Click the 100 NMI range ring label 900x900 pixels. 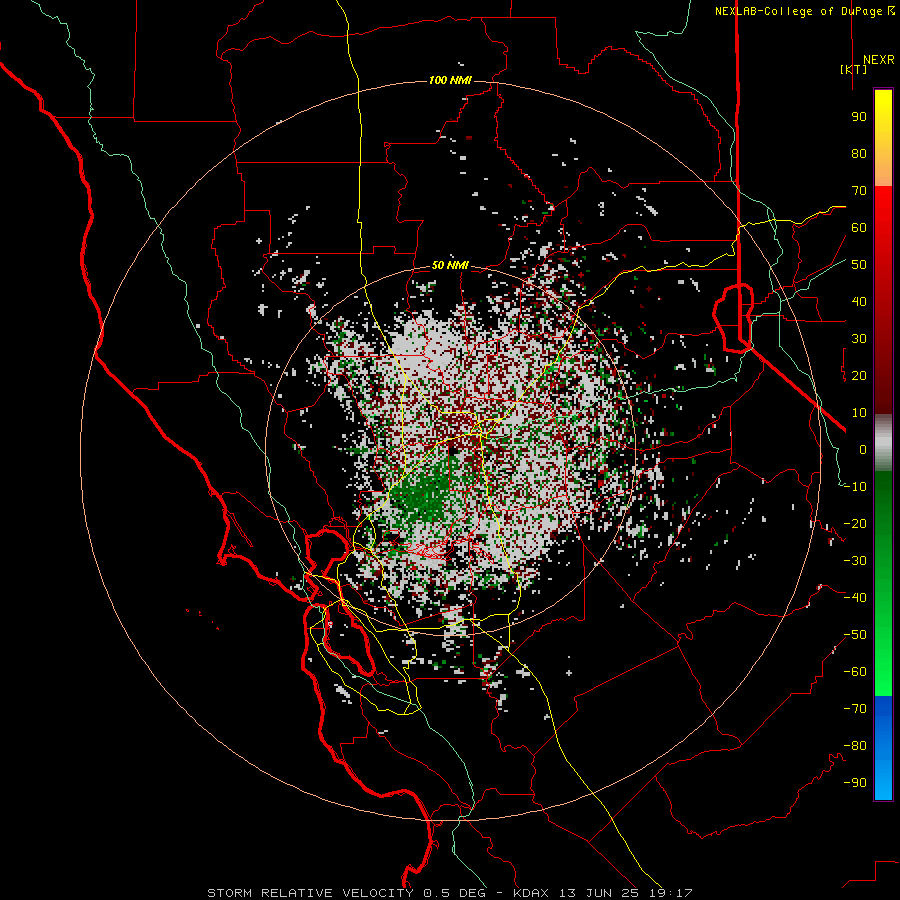tap(450, 80)
